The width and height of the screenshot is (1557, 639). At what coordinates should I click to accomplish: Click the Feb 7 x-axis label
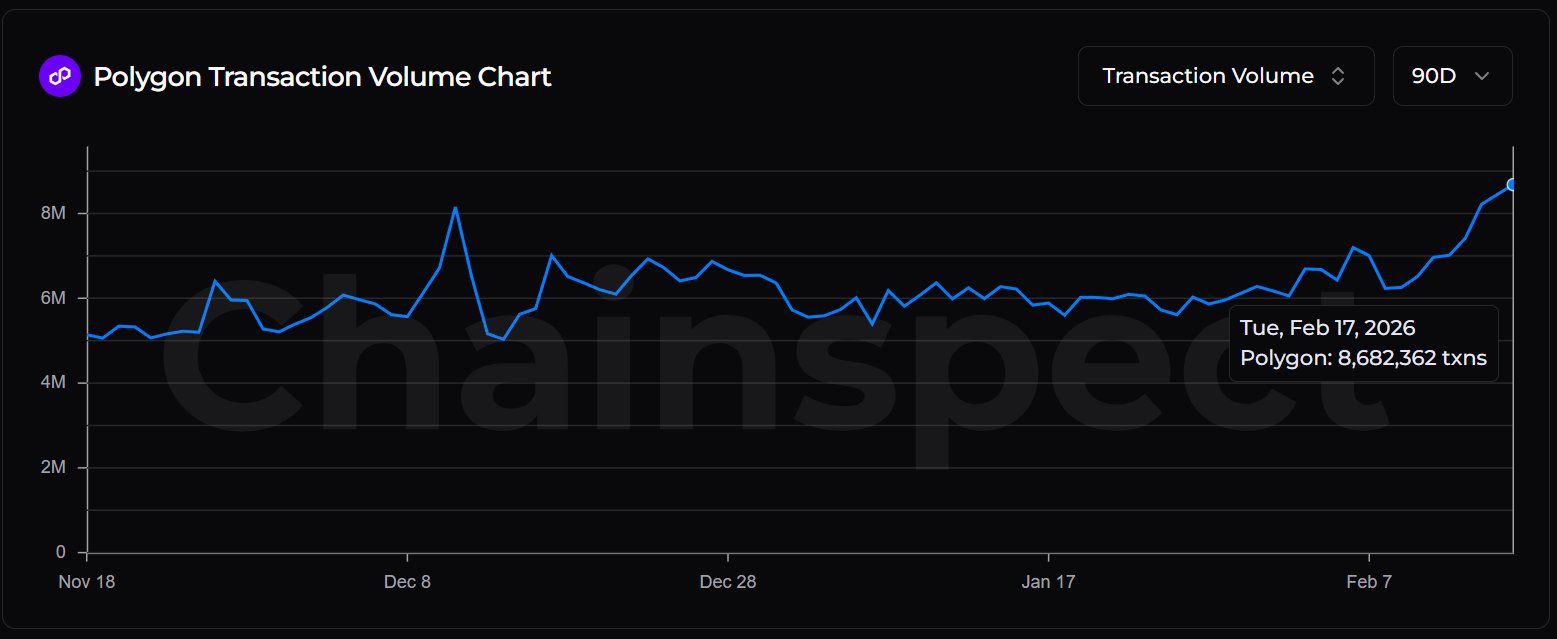tap(1368, 583)
